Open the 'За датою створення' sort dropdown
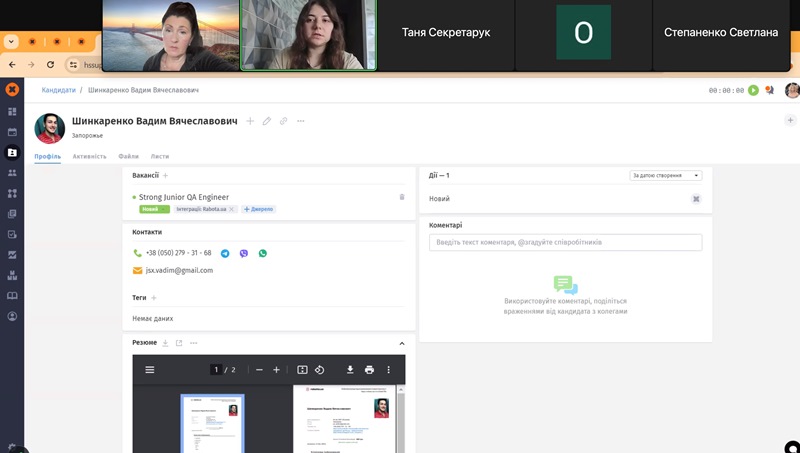Viewport: 800px width, 453px height. point(666,175)
